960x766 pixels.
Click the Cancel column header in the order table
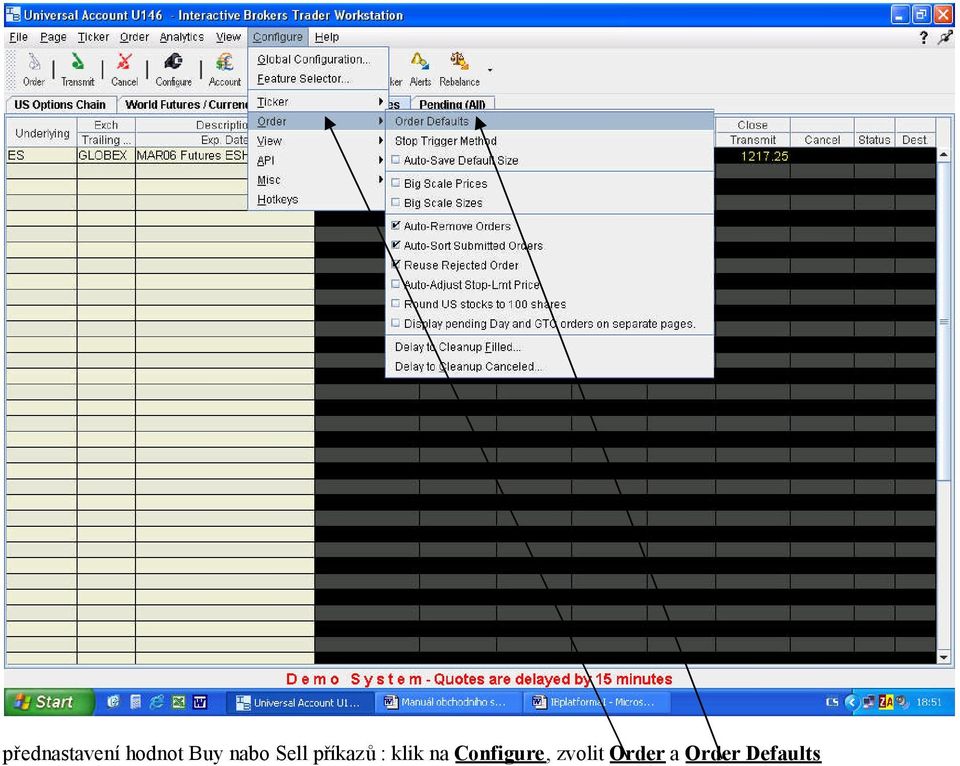click(822, 140)
